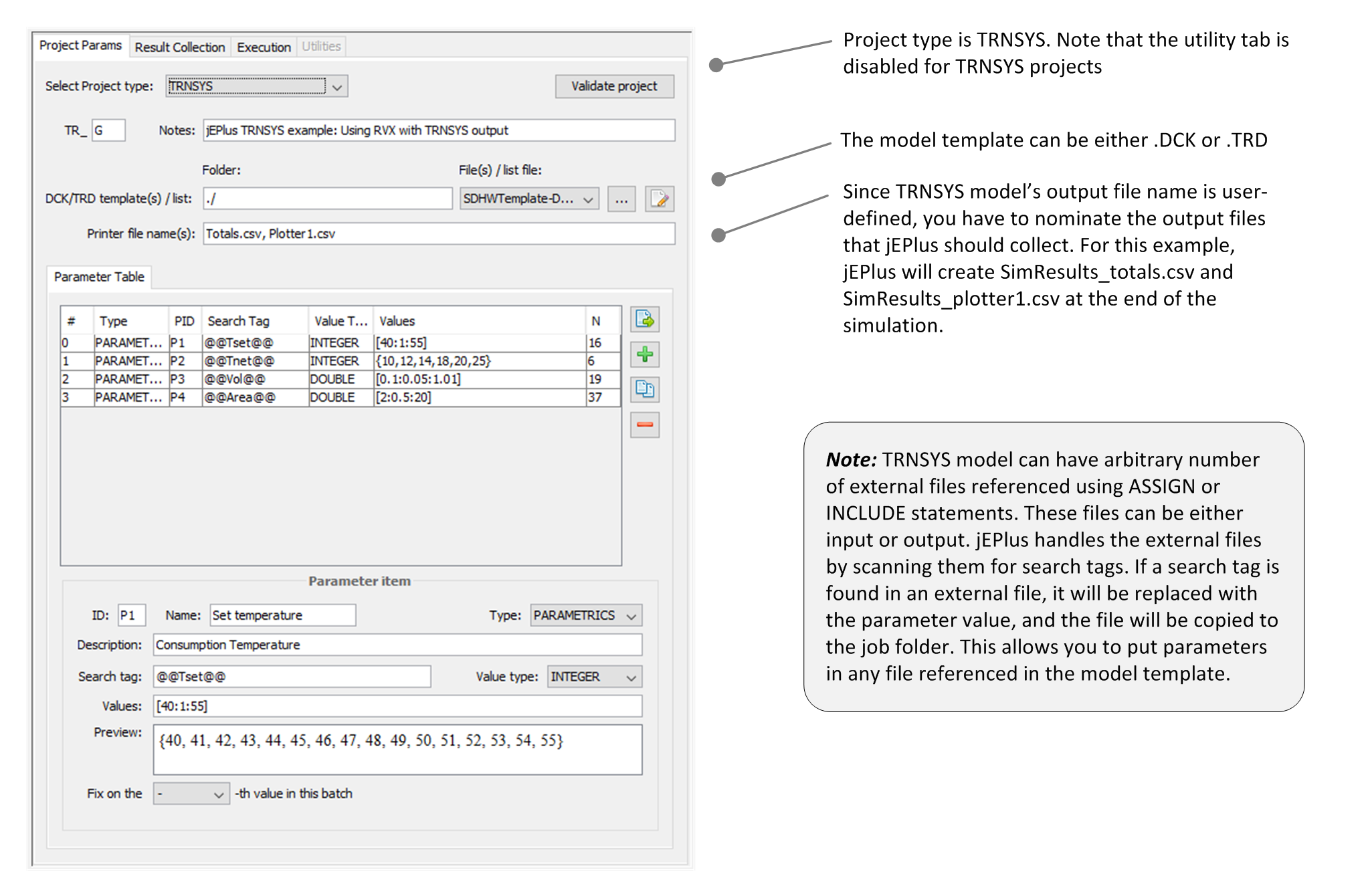This screenshot has width=1370, height=896.
Task: Click the Printer file name(s) field
Action: 439,233
